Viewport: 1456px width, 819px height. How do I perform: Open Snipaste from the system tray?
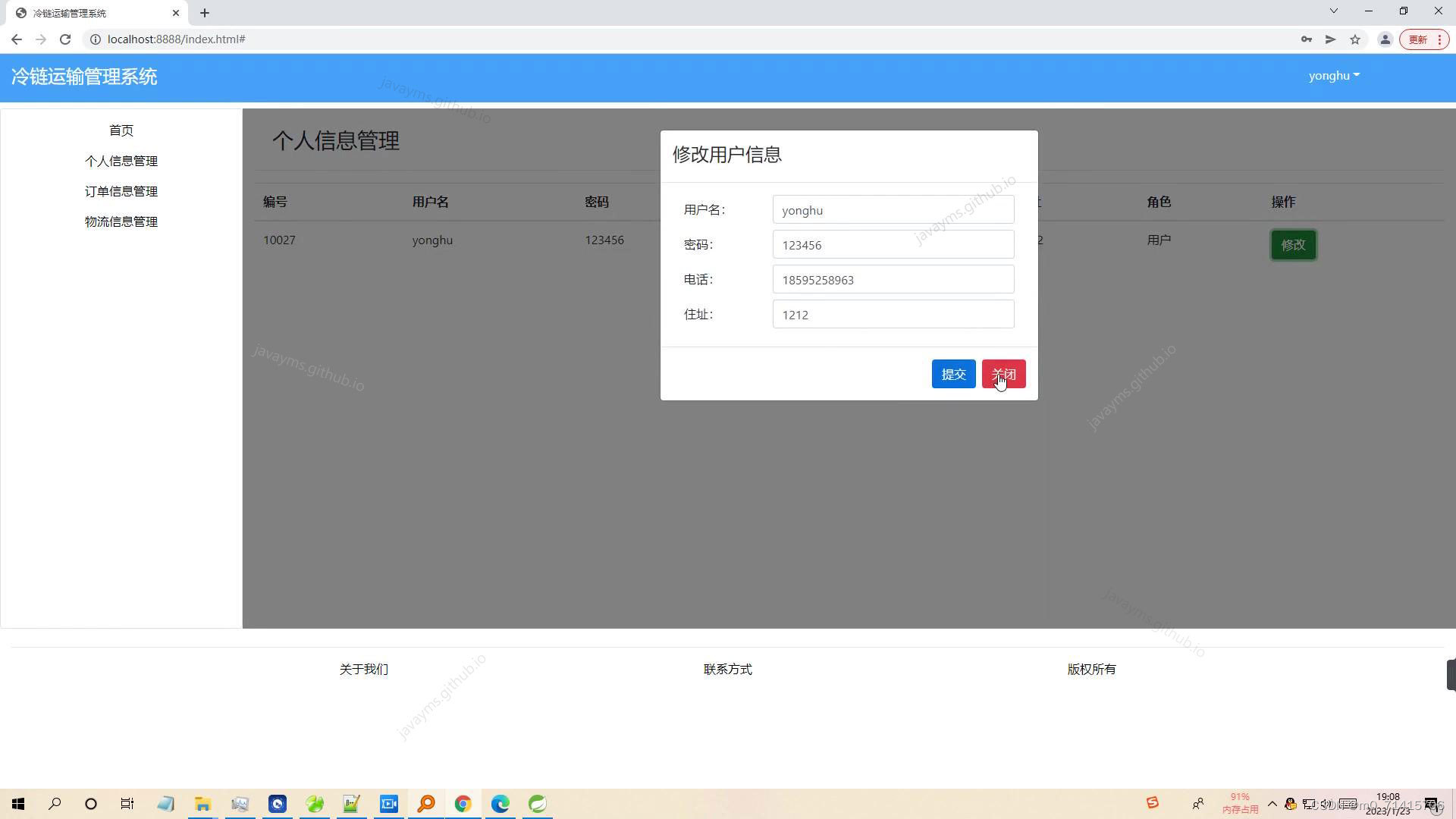[x=1152, y=804]
